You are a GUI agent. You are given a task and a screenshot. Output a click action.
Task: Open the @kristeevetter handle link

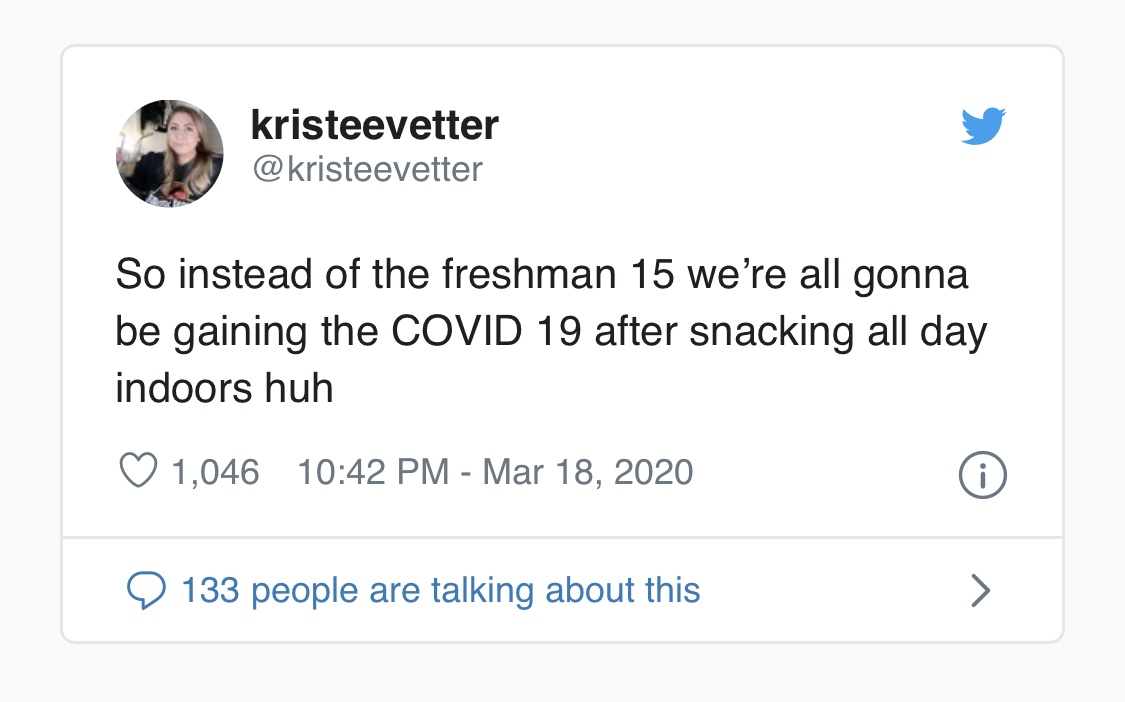click(366, 169)
